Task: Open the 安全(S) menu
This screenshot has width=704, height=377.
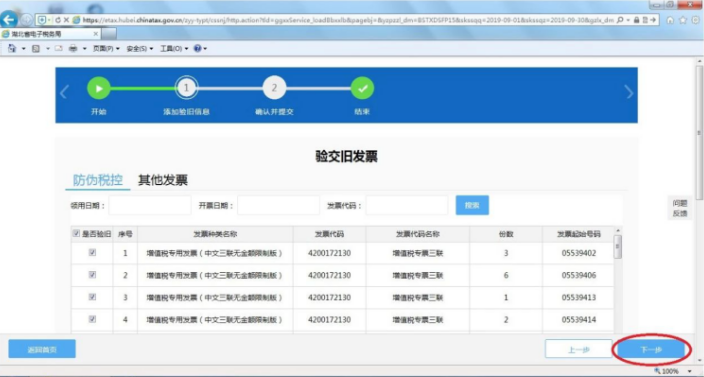Action: pyautogui.click(x=140, y=48)
